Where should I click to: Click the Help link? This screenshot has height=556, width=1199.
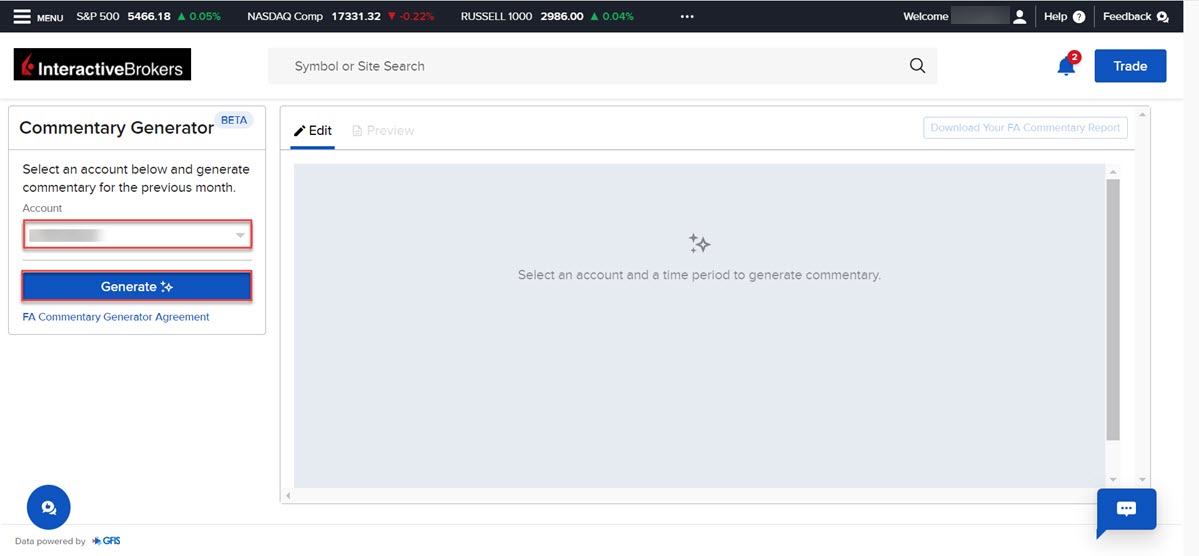click(1065, 17)
